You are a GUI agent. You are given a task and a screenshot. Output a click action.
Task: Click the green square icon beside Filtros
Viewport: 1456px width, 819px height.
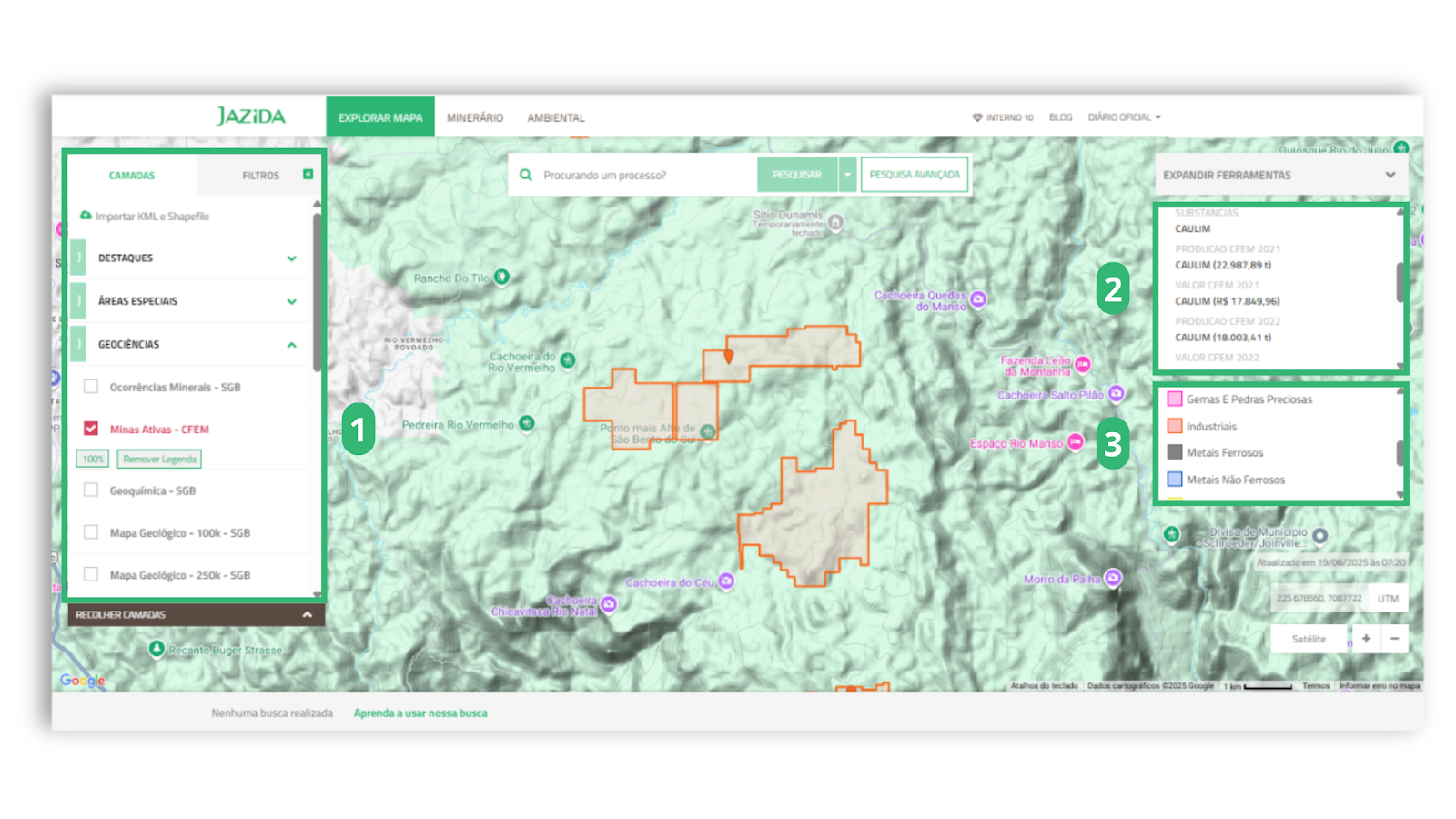(308, 174)
